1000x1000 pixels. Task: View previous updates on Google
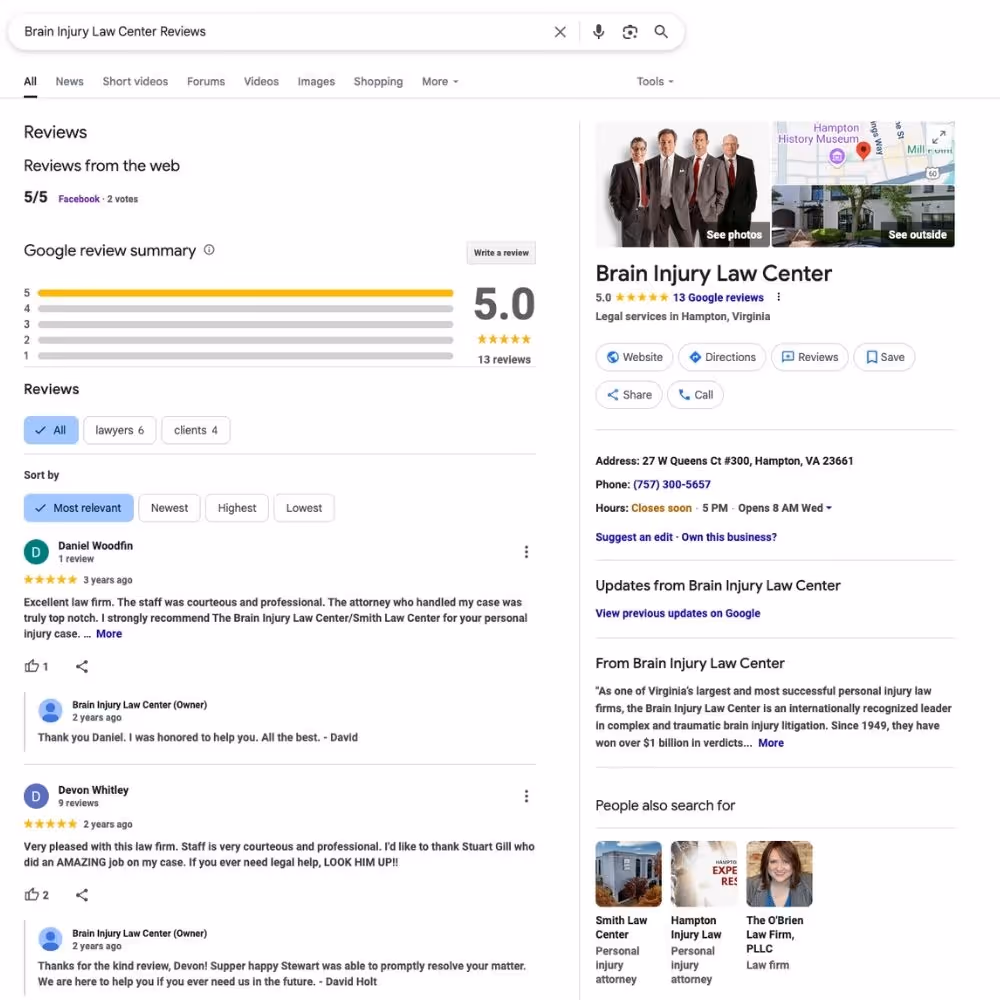tap(678, 614)
